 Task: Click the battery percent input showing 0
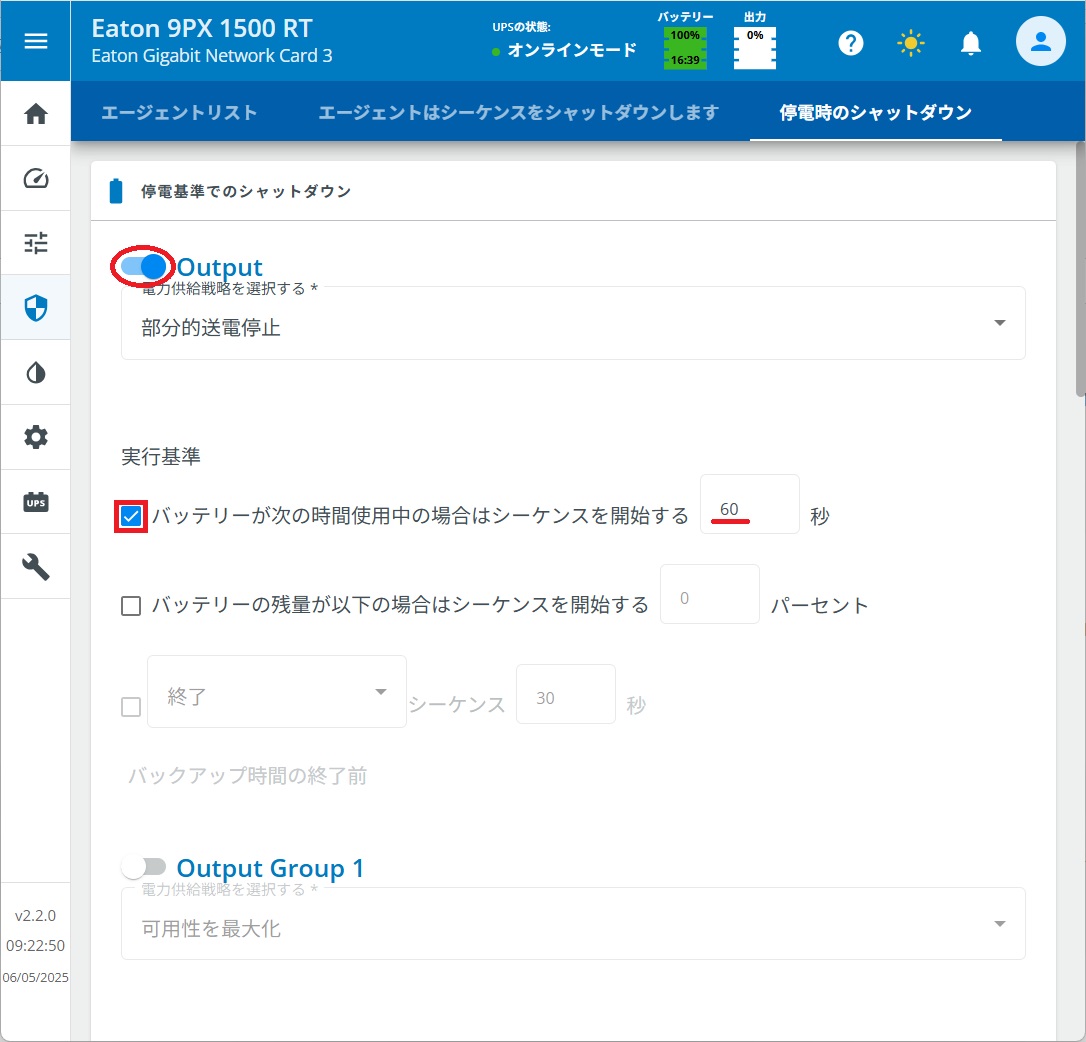point(710,594)
